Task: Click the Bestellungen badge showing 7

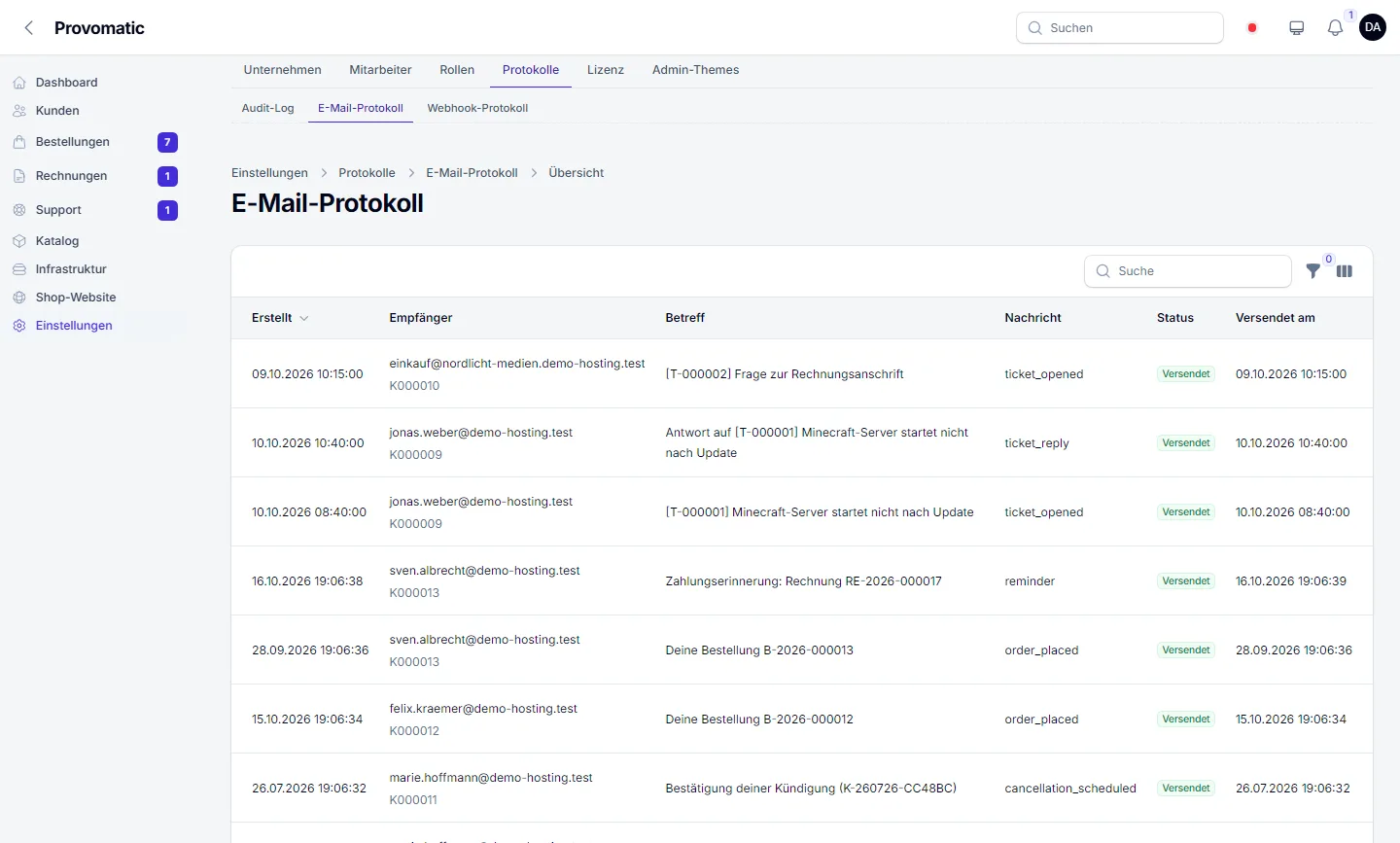Action: [167, 143]
